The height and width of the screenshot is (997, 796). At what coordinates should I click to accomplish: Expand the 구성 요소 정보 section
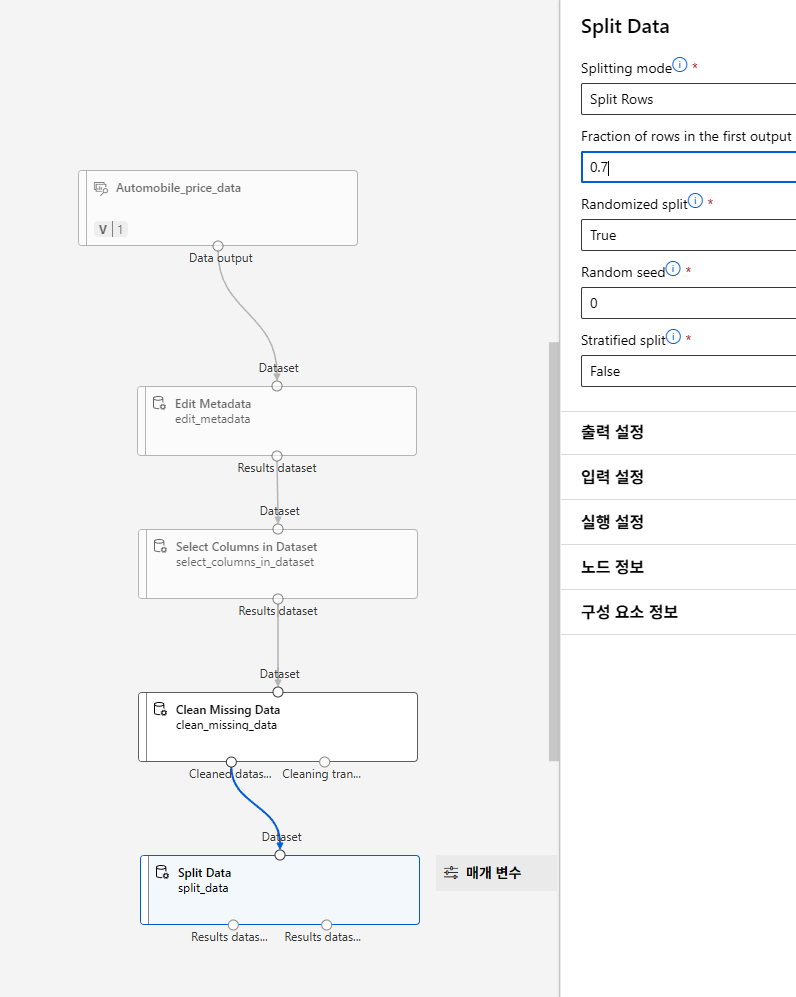tap(678, 612)
